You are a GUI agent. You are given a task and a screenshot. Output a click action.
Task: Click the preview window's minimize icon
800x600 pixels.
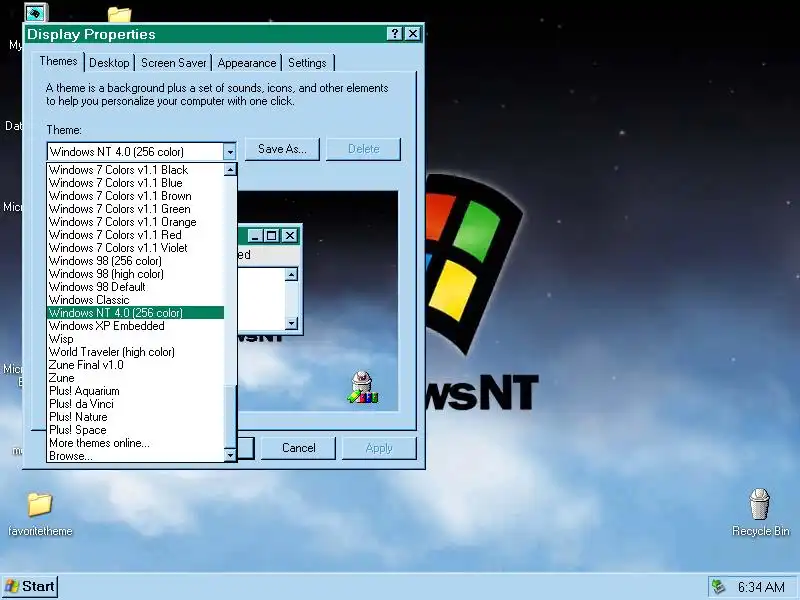256,235
